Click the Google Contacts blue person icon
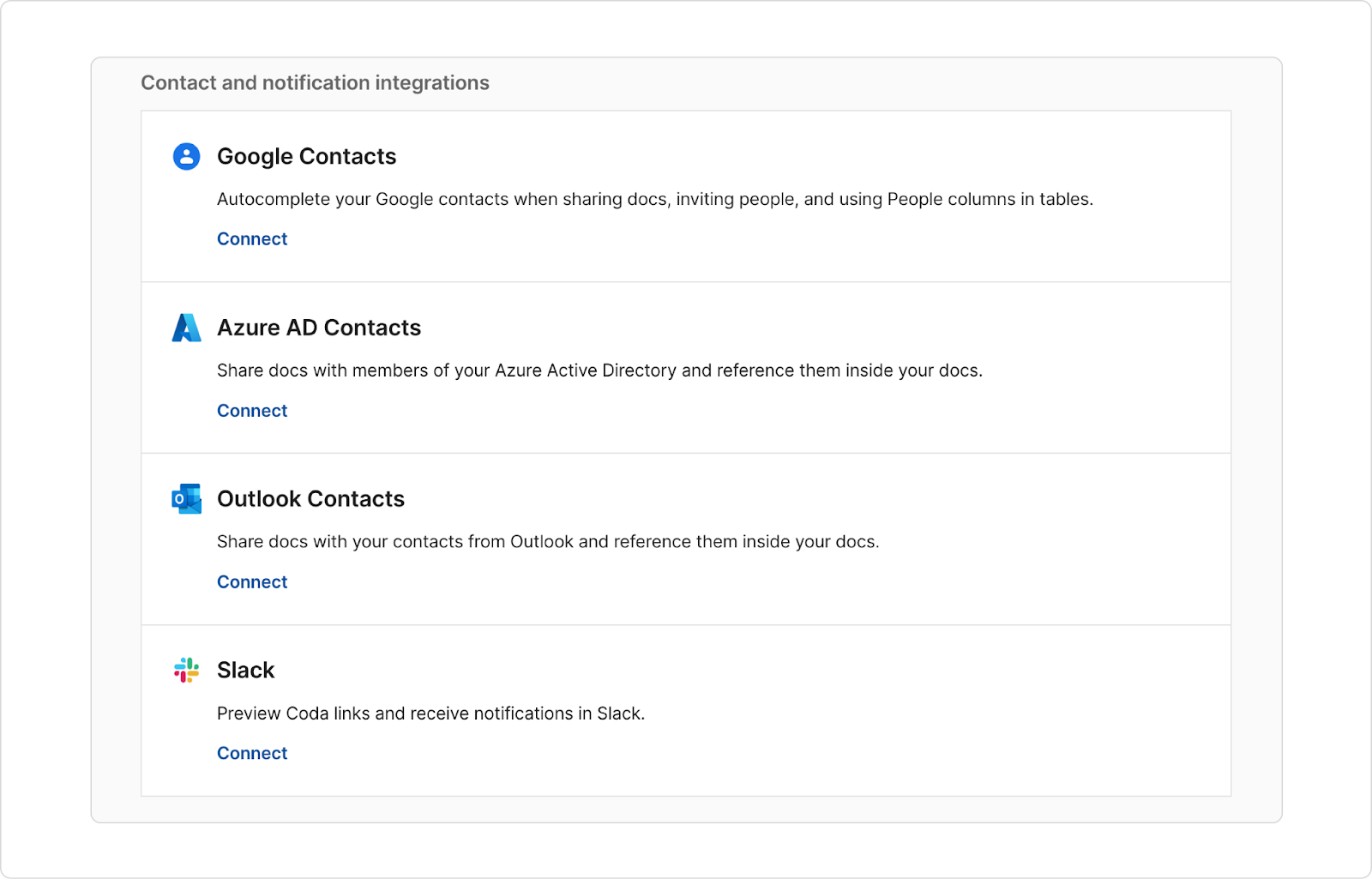The image size is (1372, 879). pyautogui.click(x=186, y=156)
